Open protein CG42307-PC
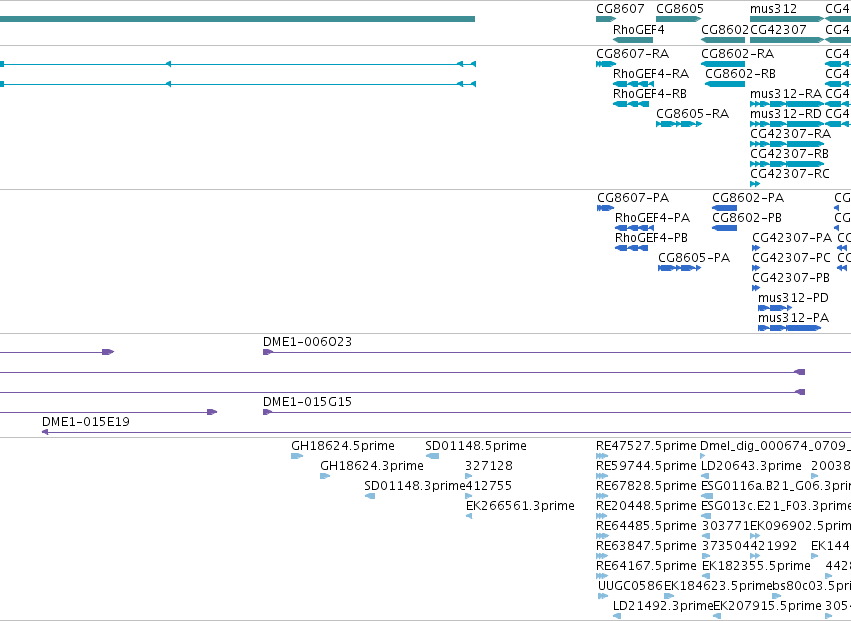851x621 pixels. [791, 258]
